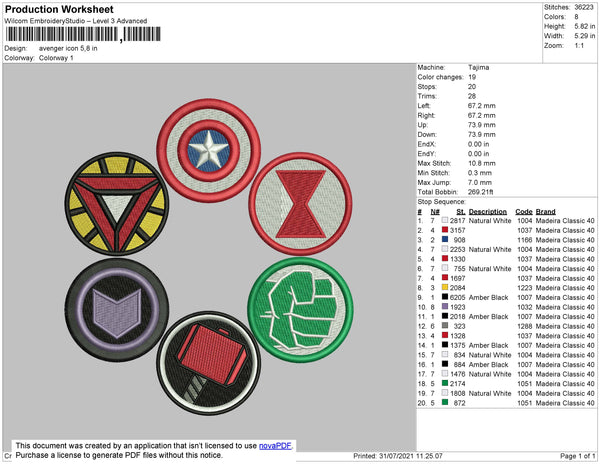The width and height of the screenshot is (600, 464).
Task: Click the min stitch value '0.3 mm'
Action: click(x=480, y=173)
